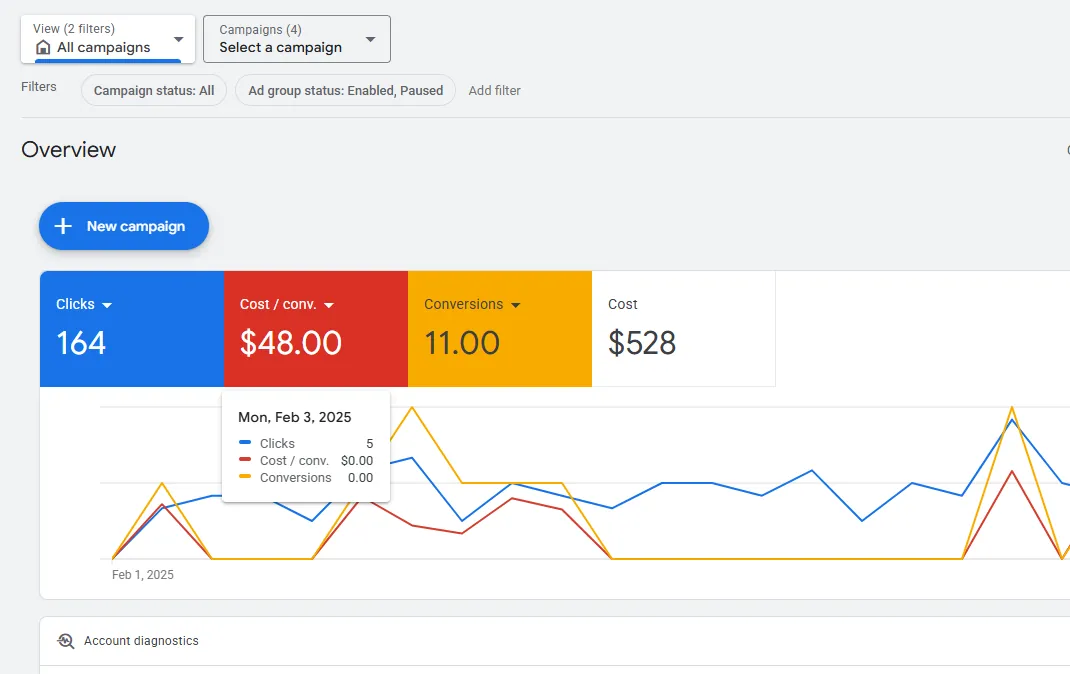This screenshot has width=1070, height=674.
Task: Click the Feb 1, 2025 axis label
Action: click(x=144, y=574)
